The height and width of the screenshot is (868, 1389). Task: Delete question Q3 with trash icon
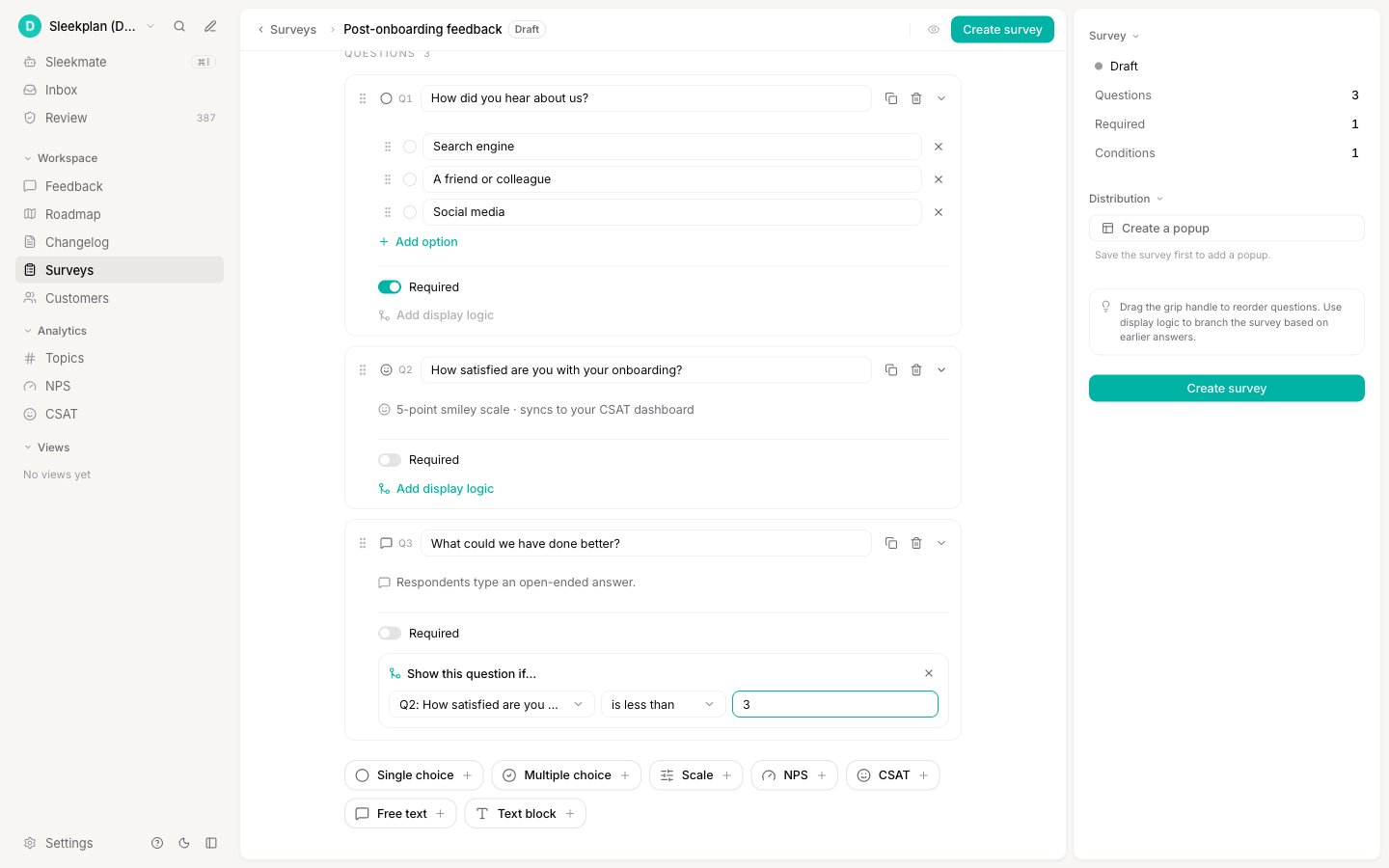coord(916,544)
